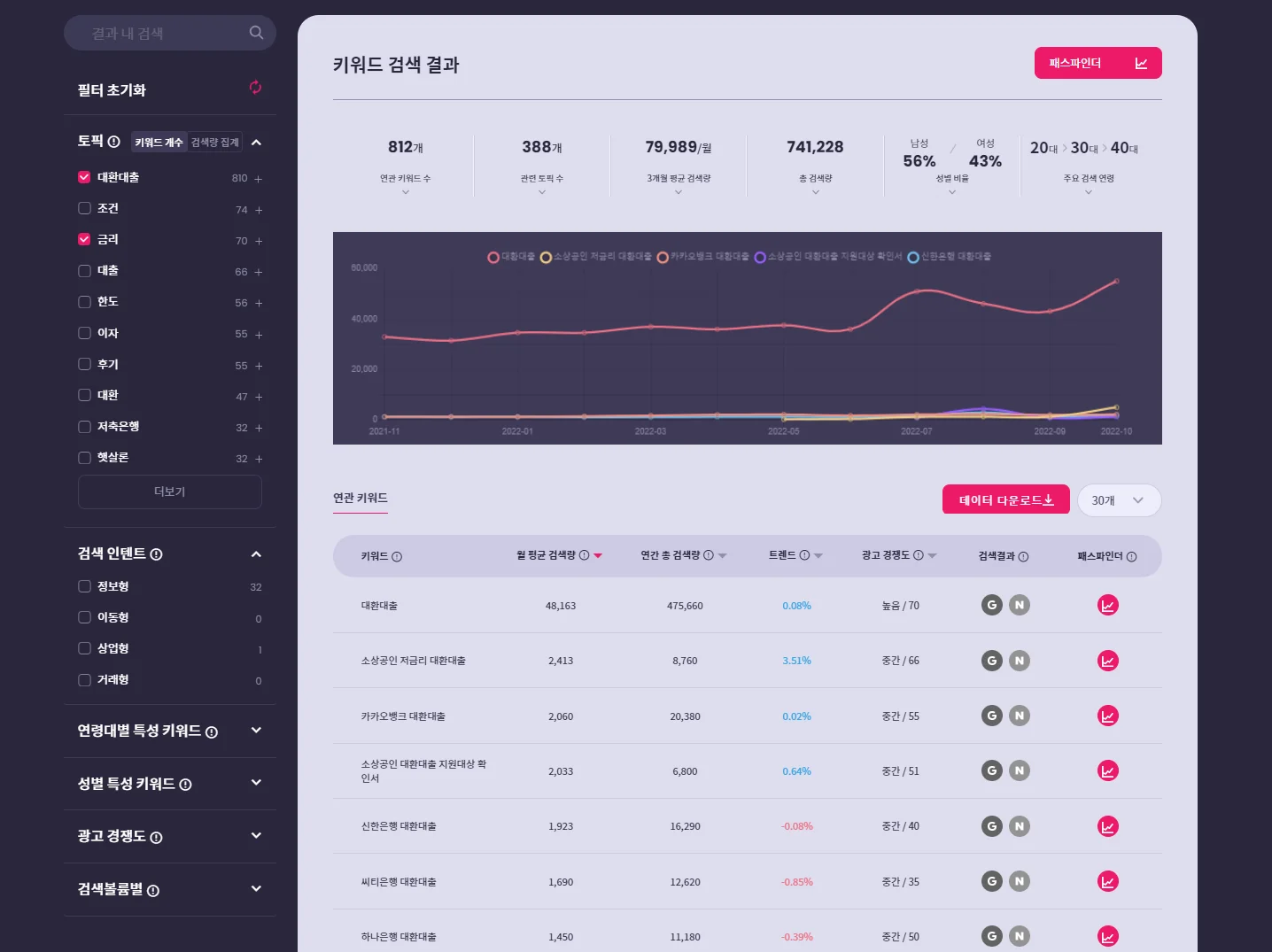Open Pathfinder chart icon for 신한은행 대환대출
The height and width of the screenshot is (952, 1272).
[x=1107, y=827]
